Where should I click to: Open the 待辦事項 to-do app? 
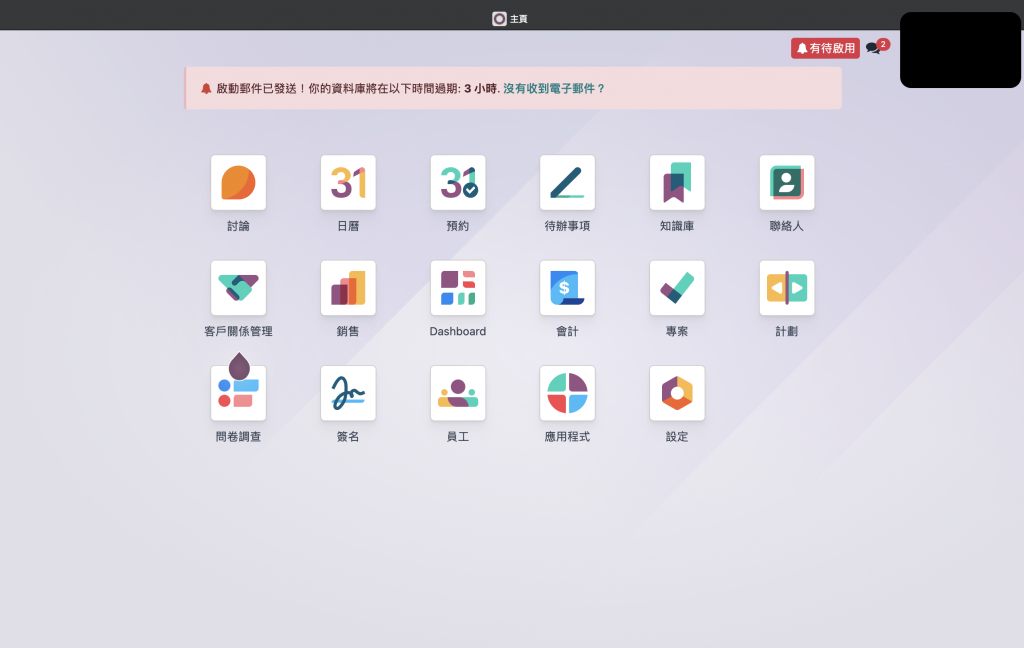(x=568, y=183)
